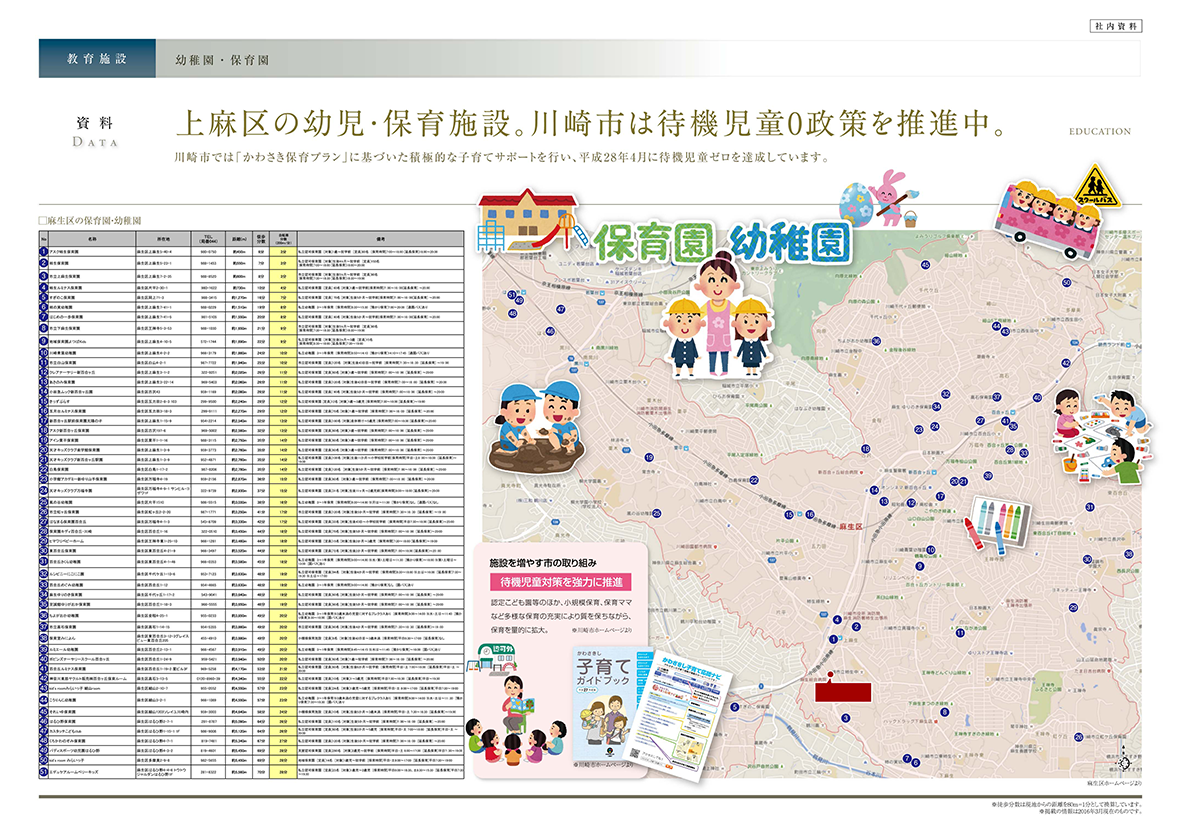Click the number 9 badge in table
The height and width of the screenshot is (834, 1181).
click(x=44, y=341)
